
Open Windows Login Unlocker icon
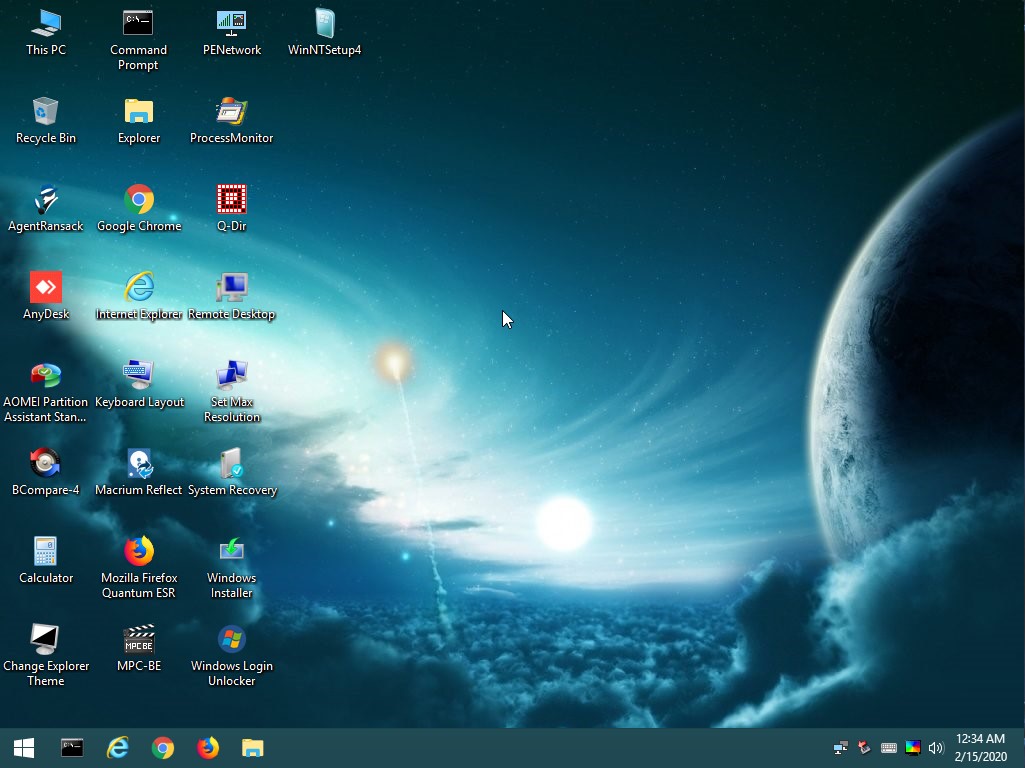point(231,656)
